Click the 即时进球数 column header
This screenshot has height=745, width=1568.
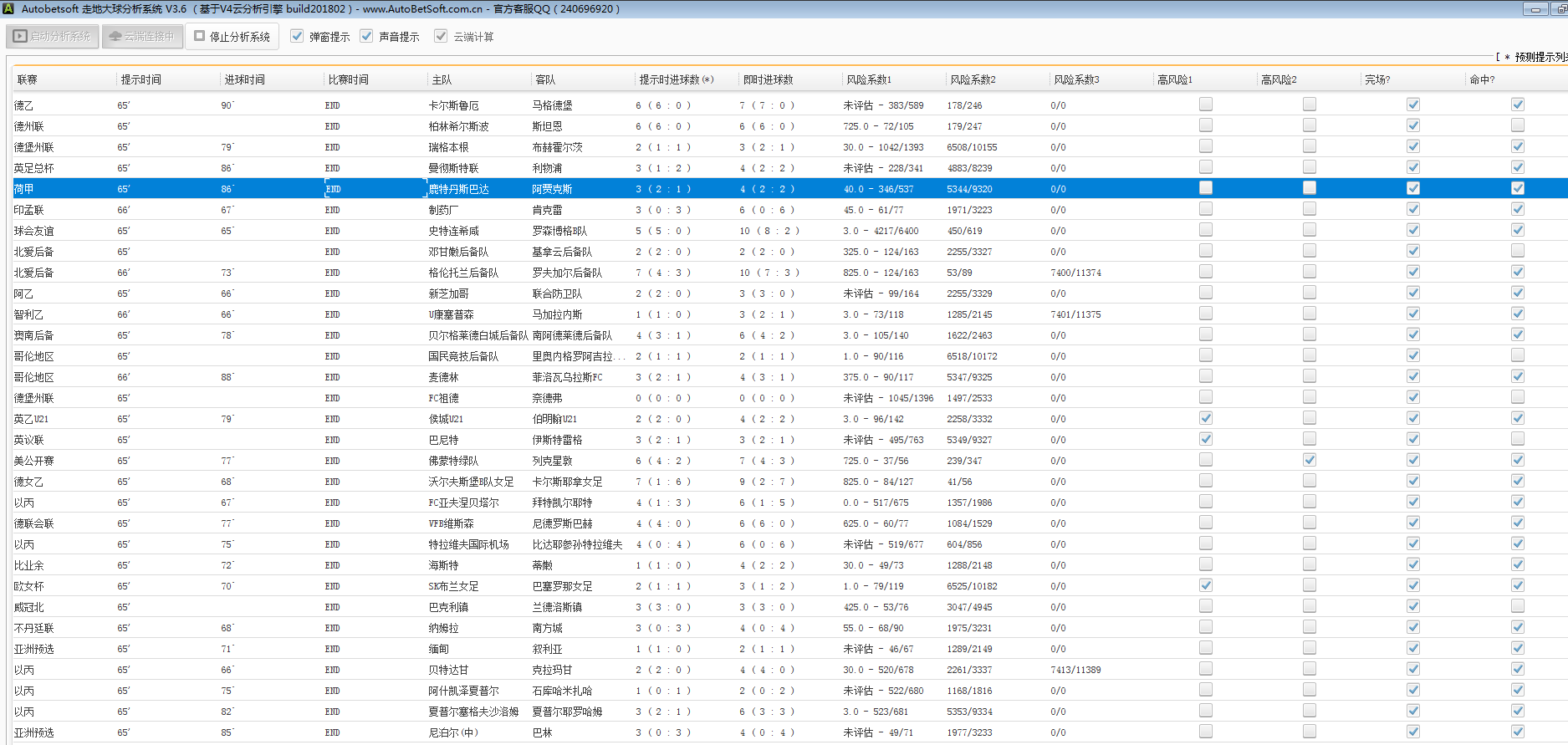[768, 79]
